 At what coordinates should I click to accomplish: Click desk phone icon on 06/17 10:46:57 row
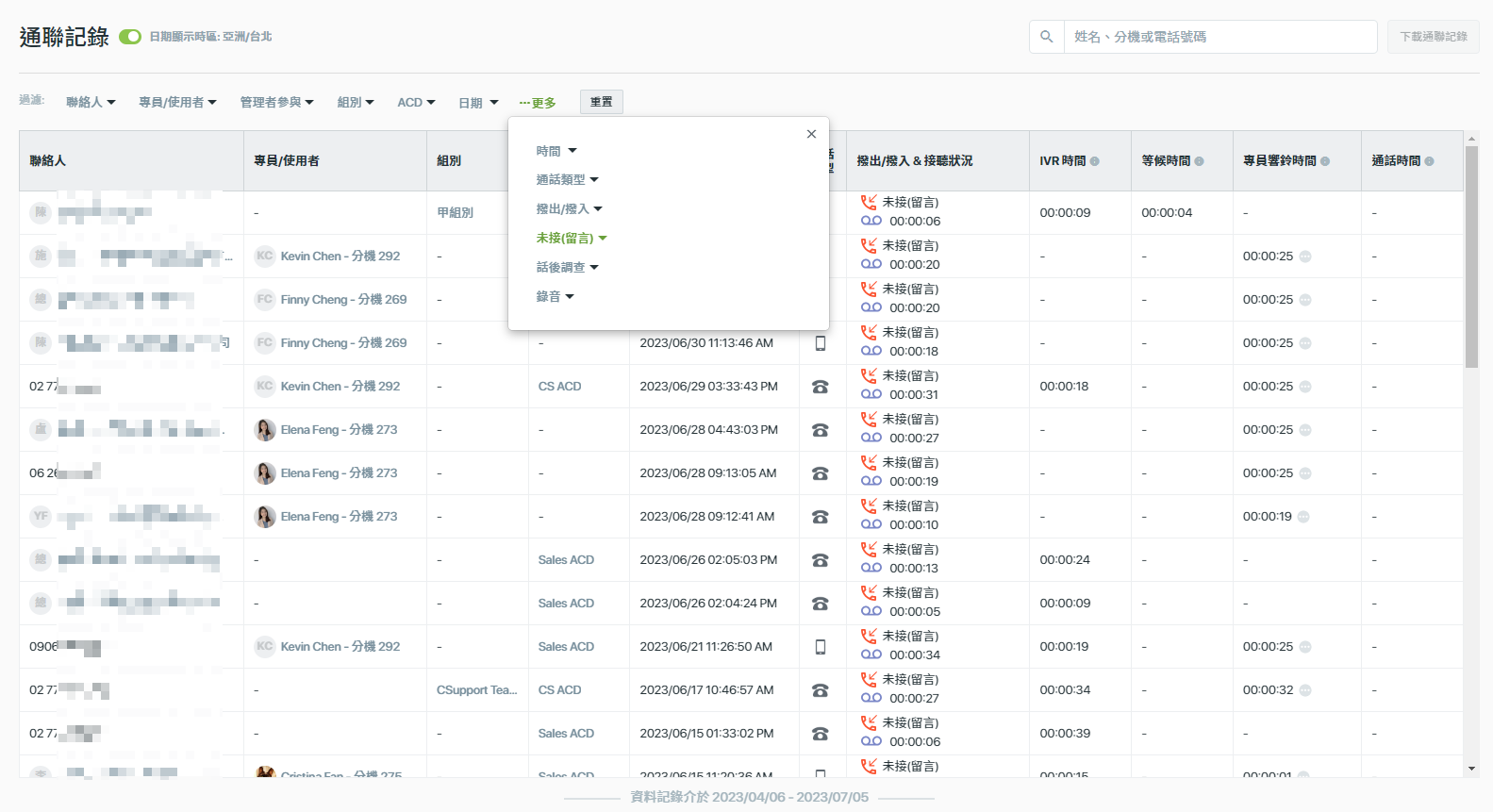(x=821, y=690)
